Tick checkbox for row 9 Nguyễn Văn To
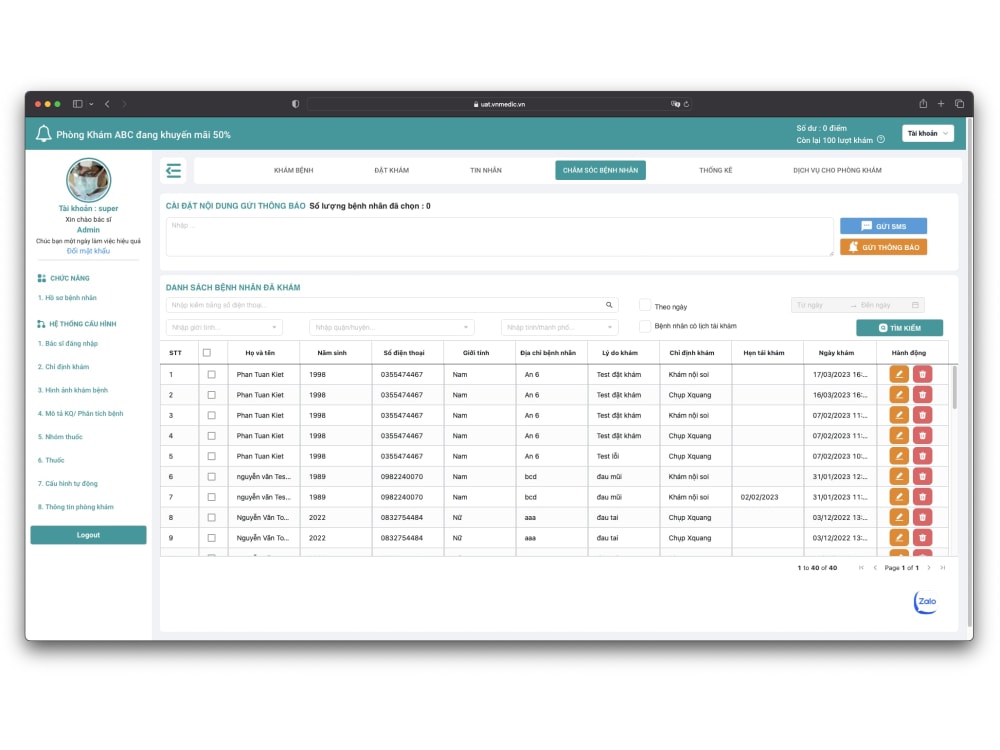 coord(212,538)
